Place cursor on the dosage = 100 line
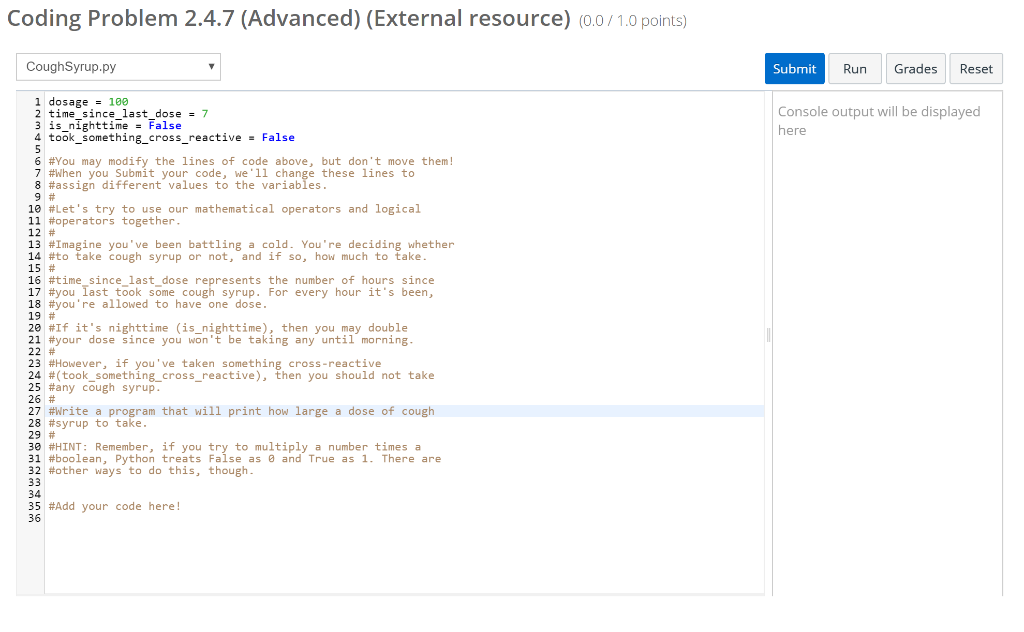 click(x=90, y=101)
